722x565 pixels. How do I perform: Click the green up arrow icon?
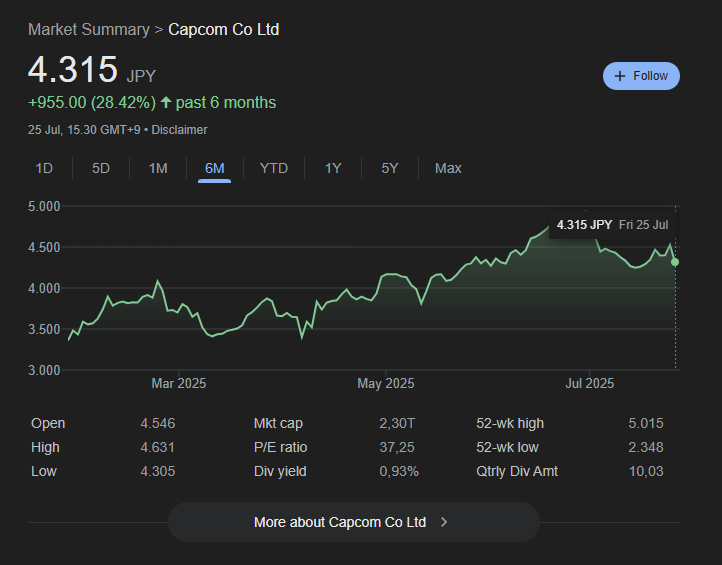point(166,102)
